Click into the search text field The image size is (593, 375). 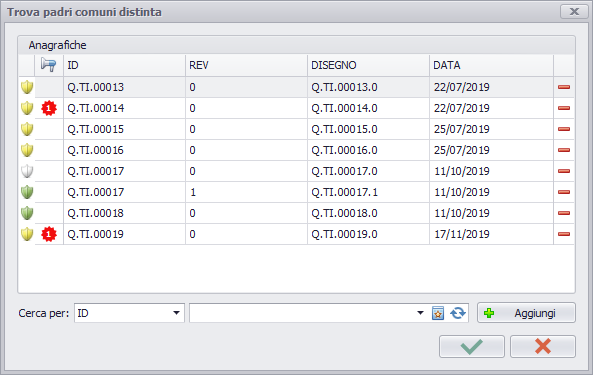pos(302,313)
